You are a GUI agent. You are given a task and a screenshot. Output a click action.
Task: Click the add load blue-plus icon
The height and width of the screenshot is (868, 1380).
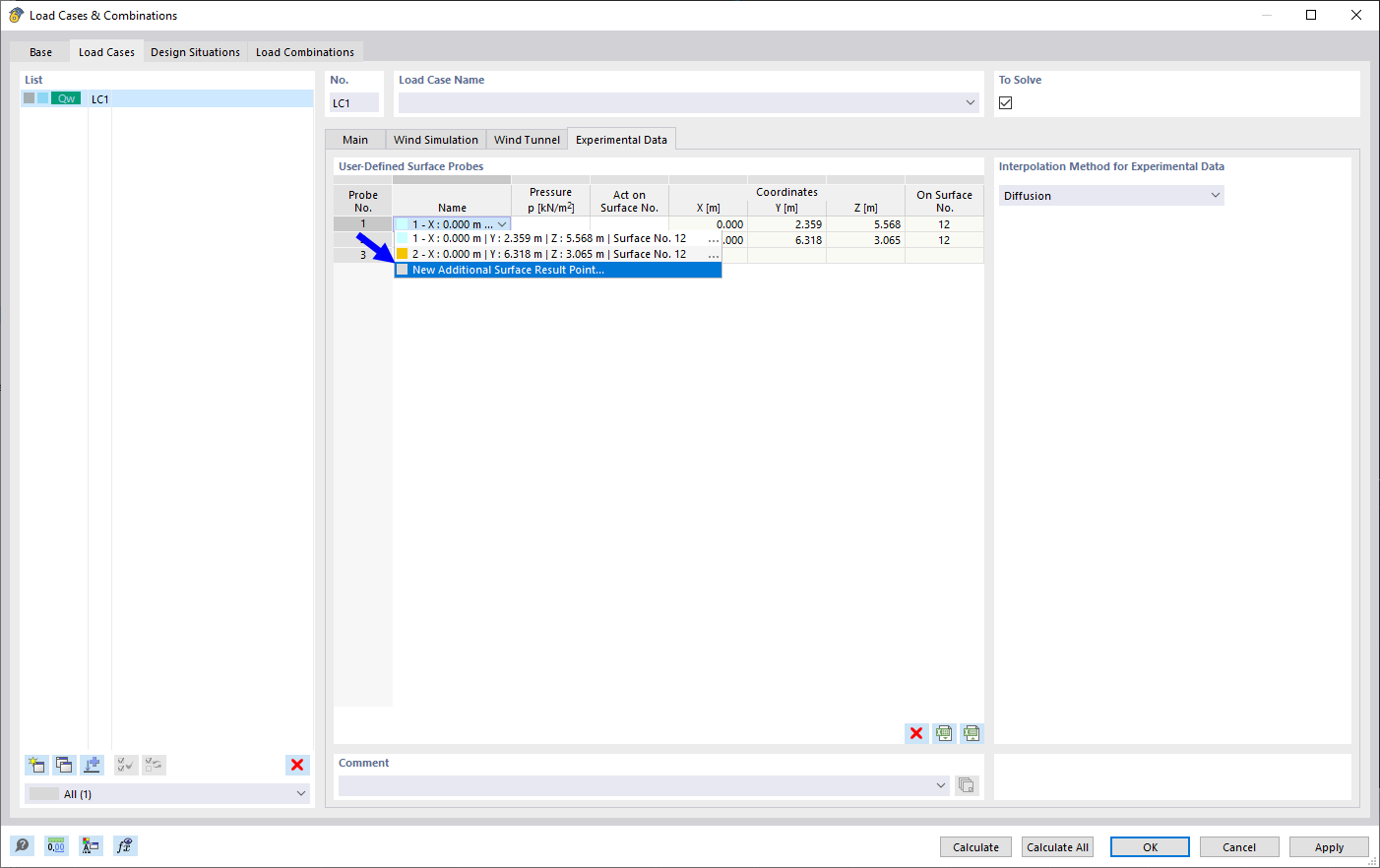[x=92, y=765]
